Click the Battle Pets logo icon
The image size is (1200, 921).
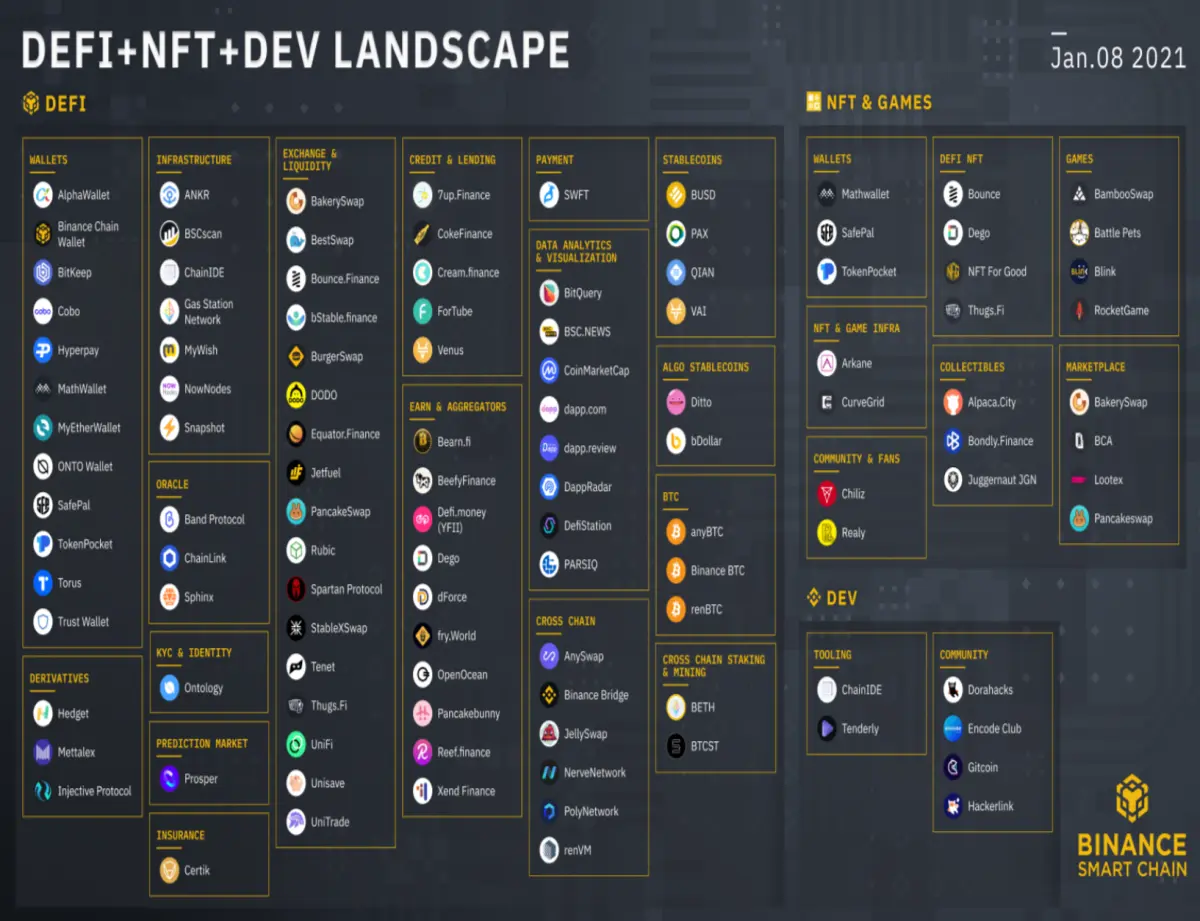(x=1080, y=233)
